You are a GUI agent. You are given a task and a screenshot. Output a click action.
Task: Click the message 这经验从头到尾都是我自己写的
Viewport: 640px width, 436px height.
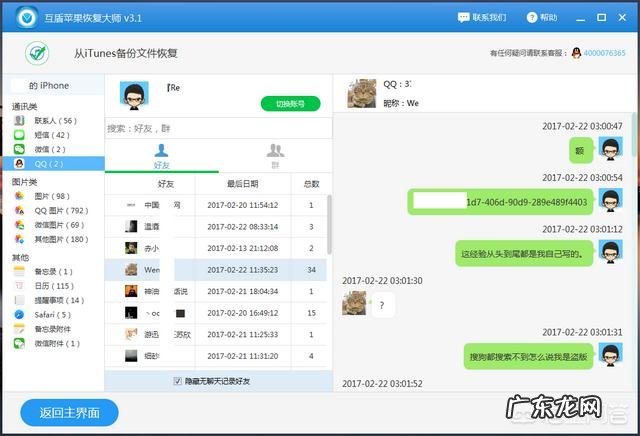pyautogui.click(x=524, y=254)
